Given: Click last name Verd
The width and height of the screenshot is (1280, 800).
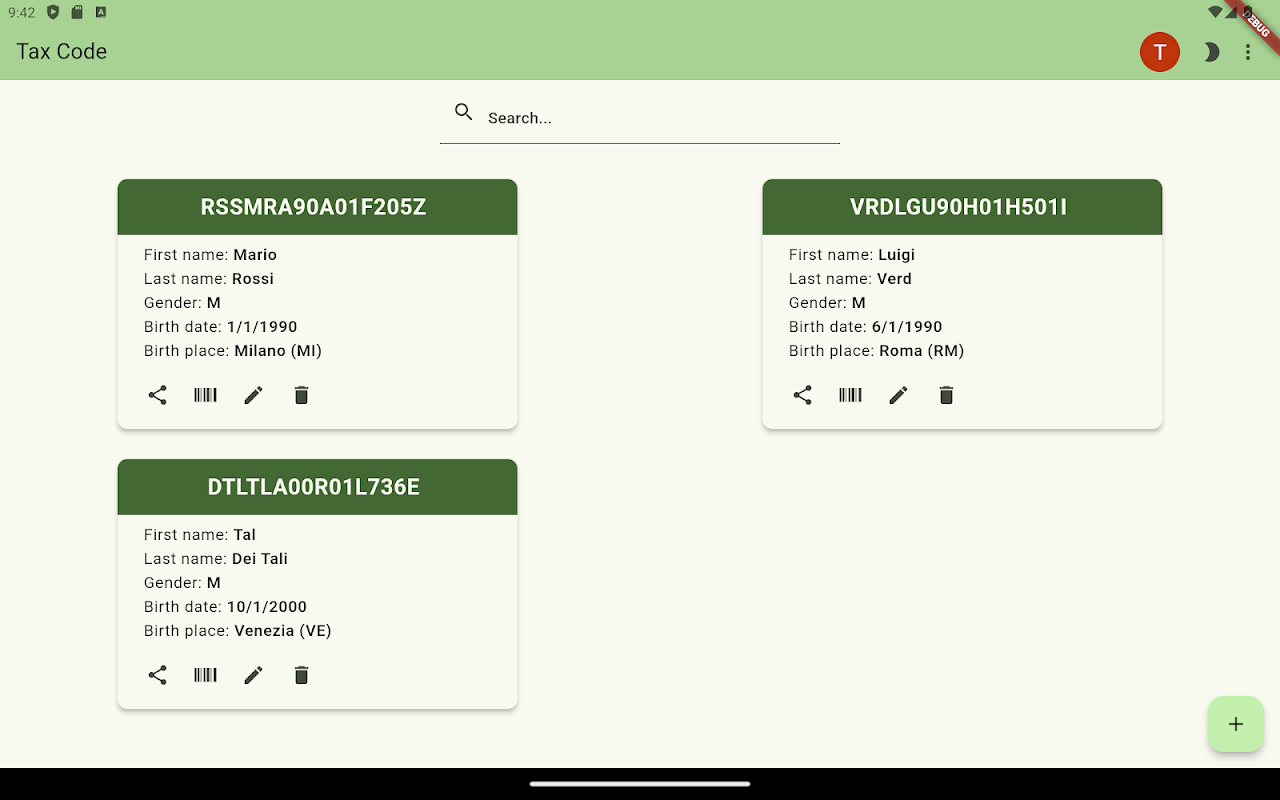Looking at the screenshot, I should tap(894, 279).
